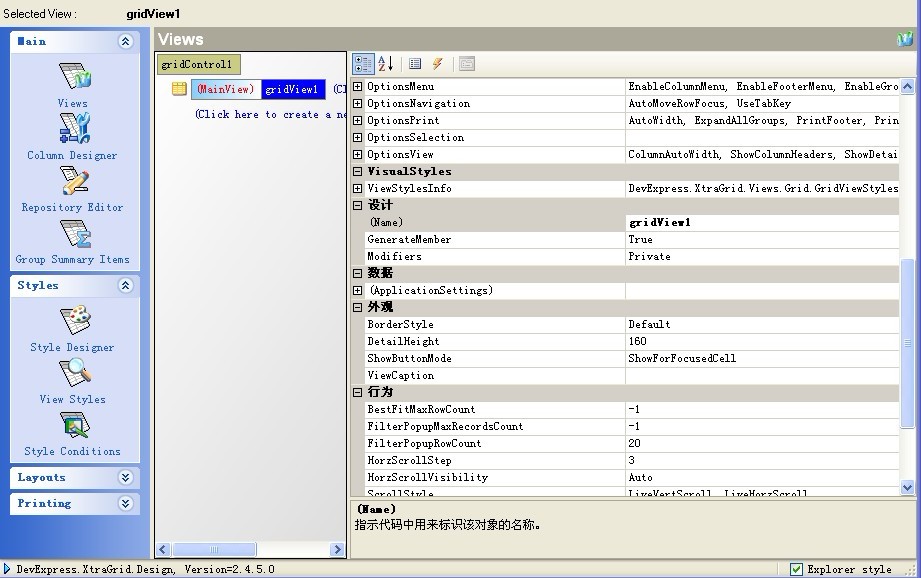Screen dimensions: 921x578
Task: Select the FilterPopupMaxRecordsCount property row
Action: click(x=632, y=426)
